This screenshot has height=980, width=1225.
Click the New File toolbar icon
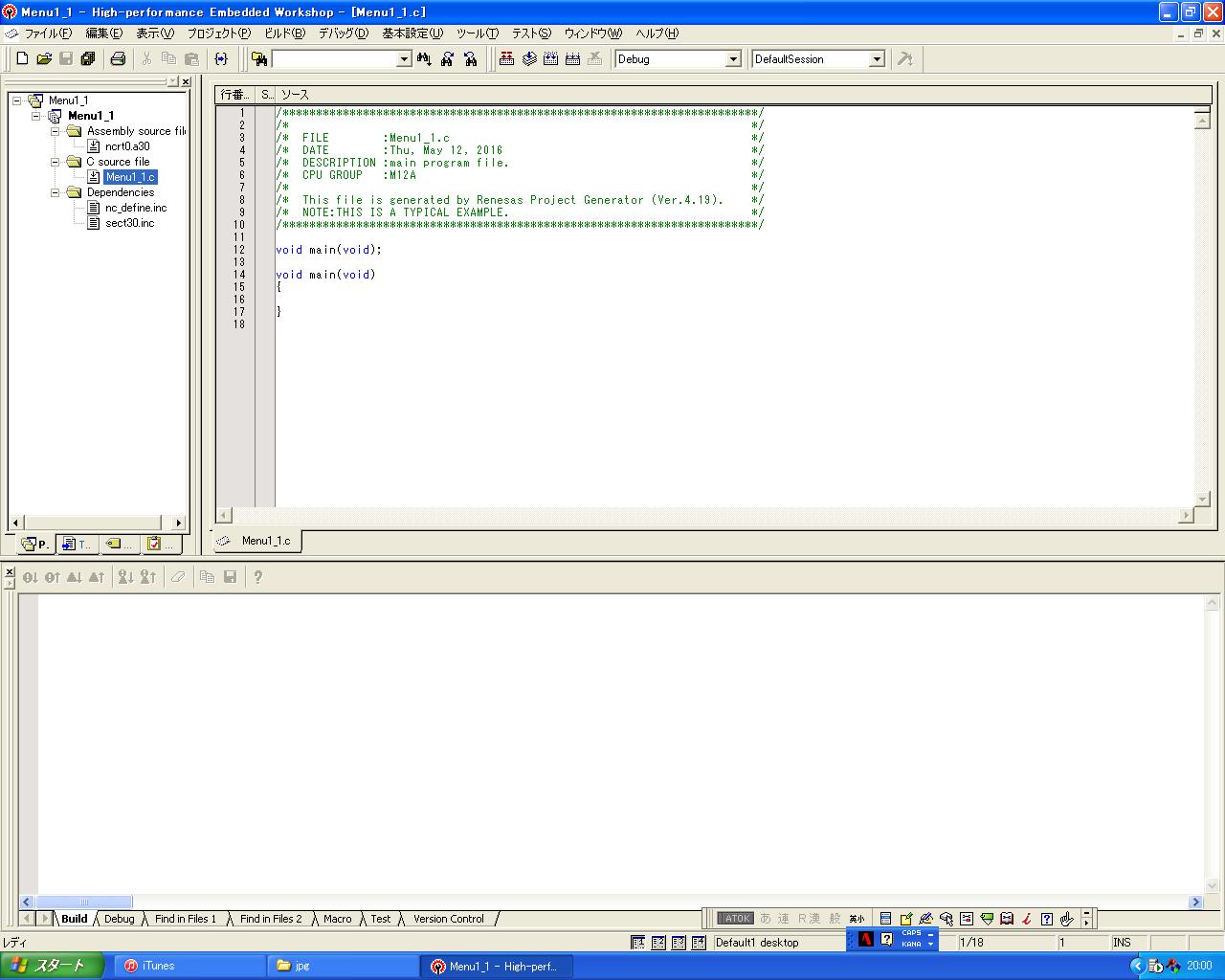(x=22, y=59)
